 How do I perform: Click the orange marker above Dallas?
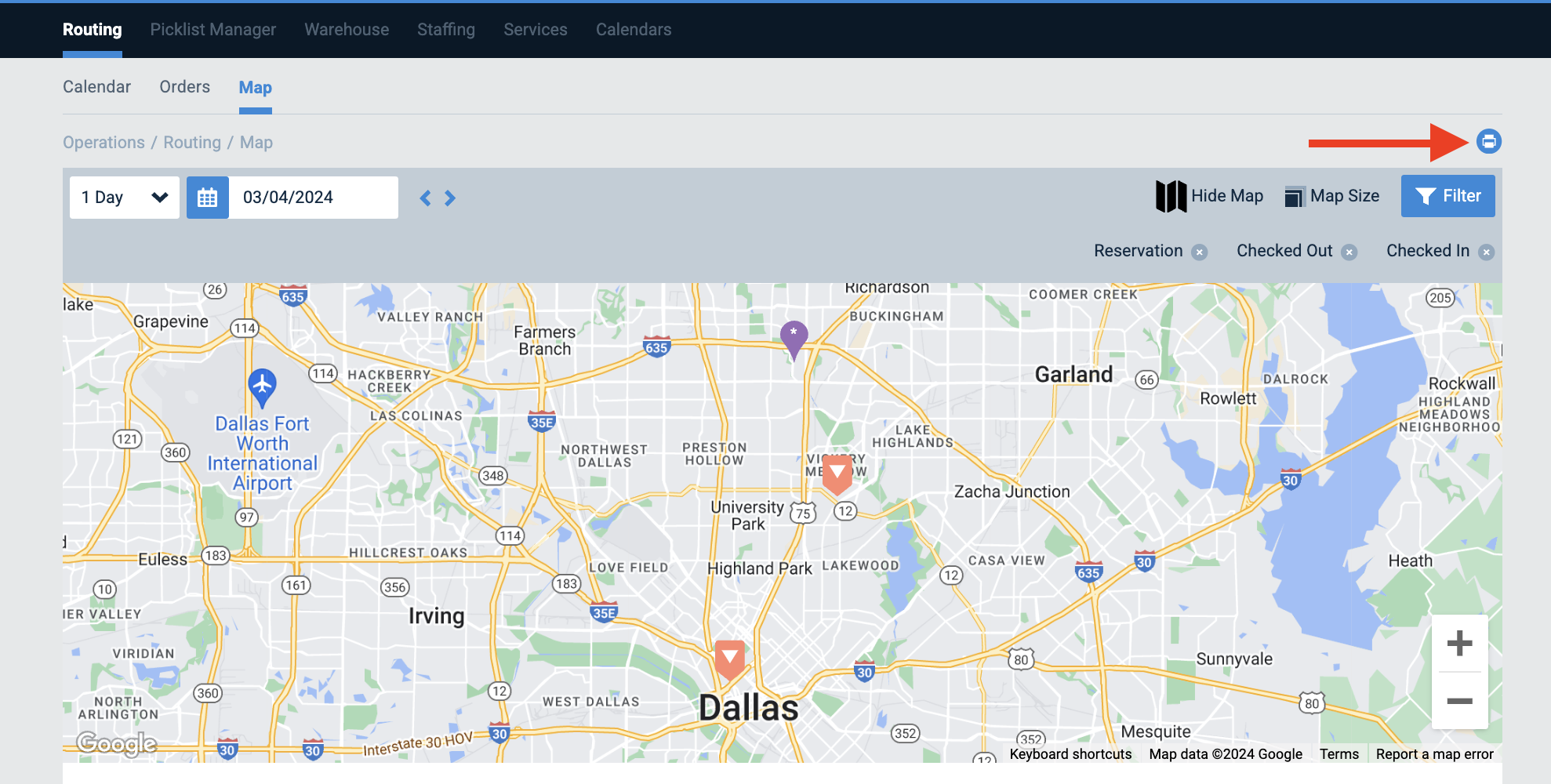click(729, 659)
